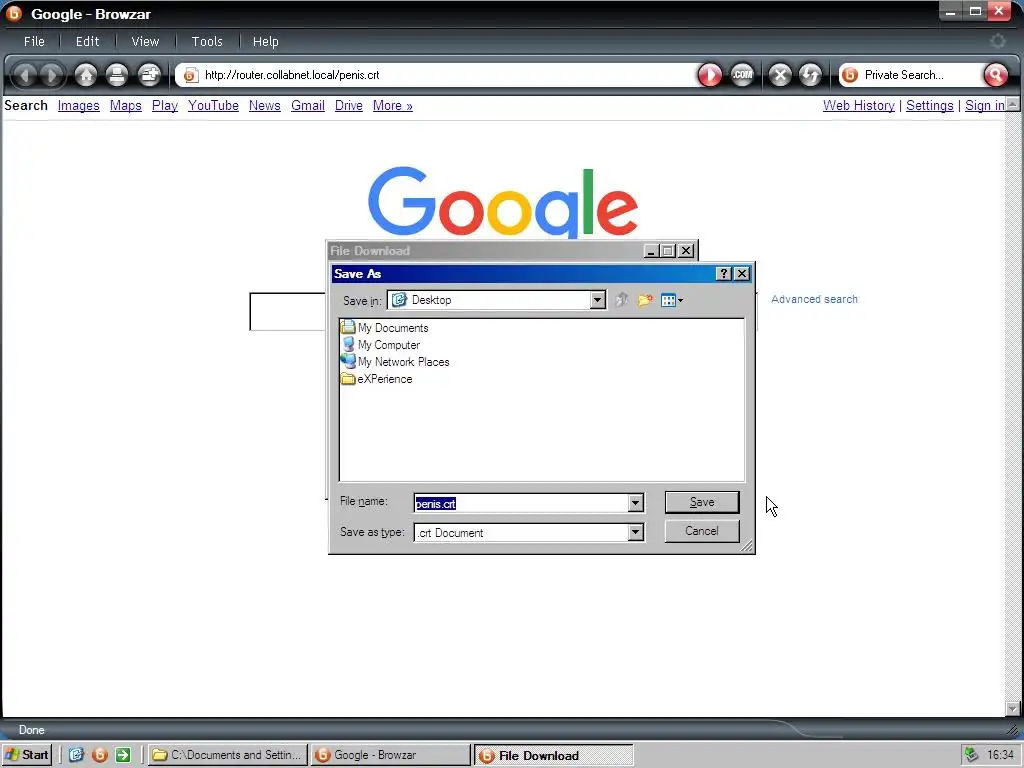Screen dimensions: 1024x768
Task: Click the Print icon in toolbar
Action: (x=117, y=75)
